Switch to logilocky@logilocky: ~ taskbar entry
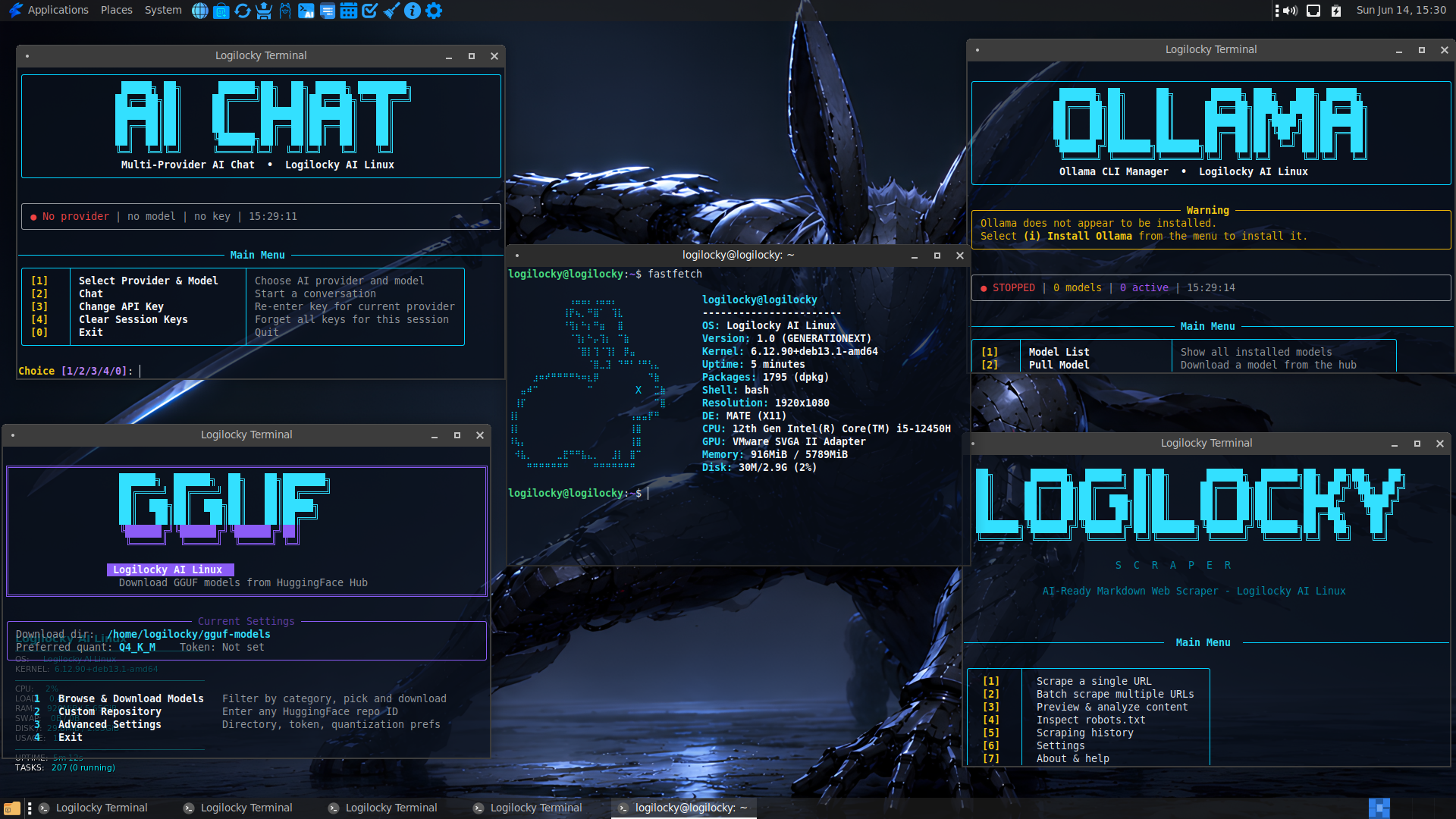Viewport: 1456px width, 819px height. tap(683, 808)
